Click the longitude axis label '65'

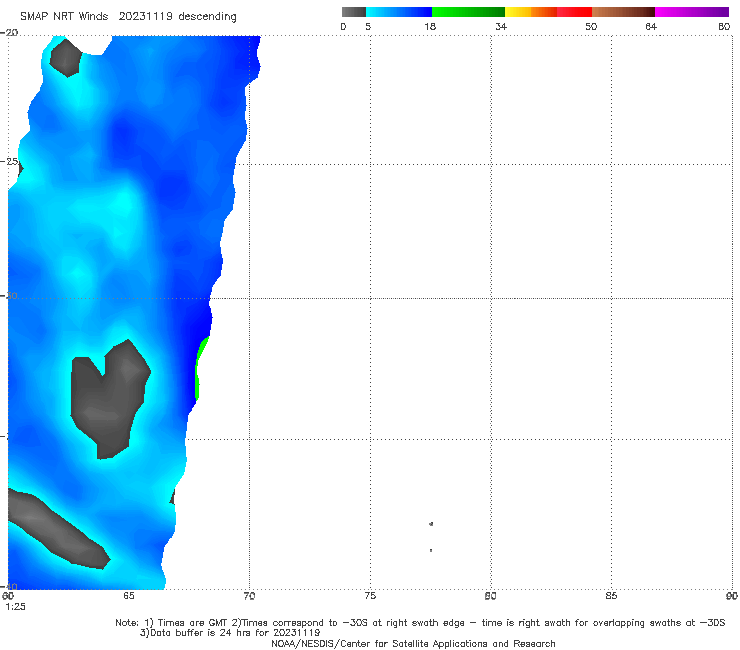coord(128,596)
